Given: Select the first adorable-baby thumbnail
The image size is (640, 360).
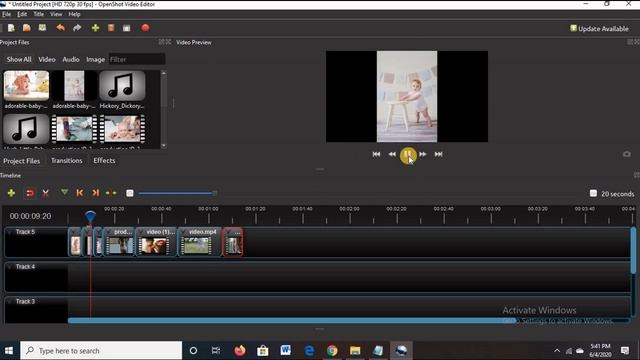Looking at the screenshot, I should (26, 86).
